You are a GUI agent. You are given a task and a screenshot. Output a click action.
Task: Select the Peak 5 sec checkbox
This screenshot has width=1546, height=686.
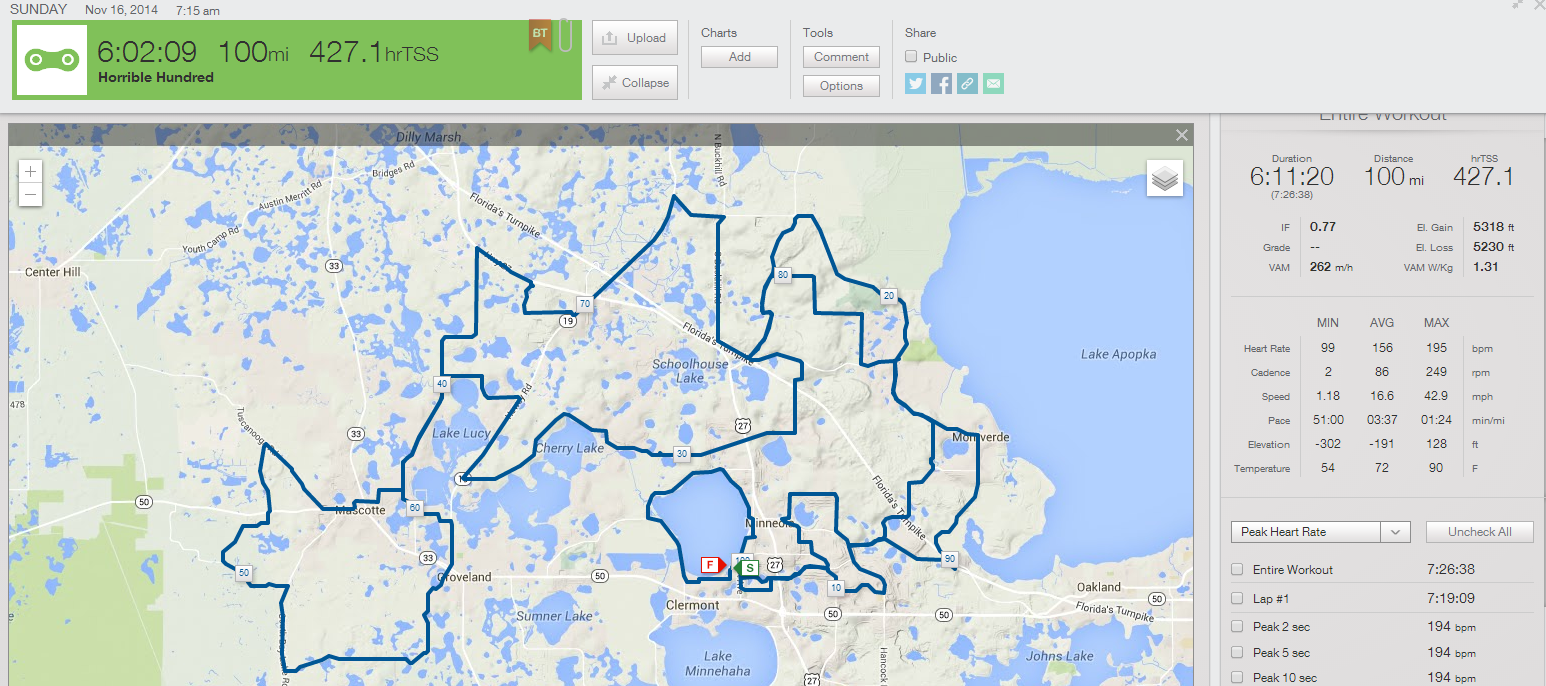click(x=1238, y=652)
